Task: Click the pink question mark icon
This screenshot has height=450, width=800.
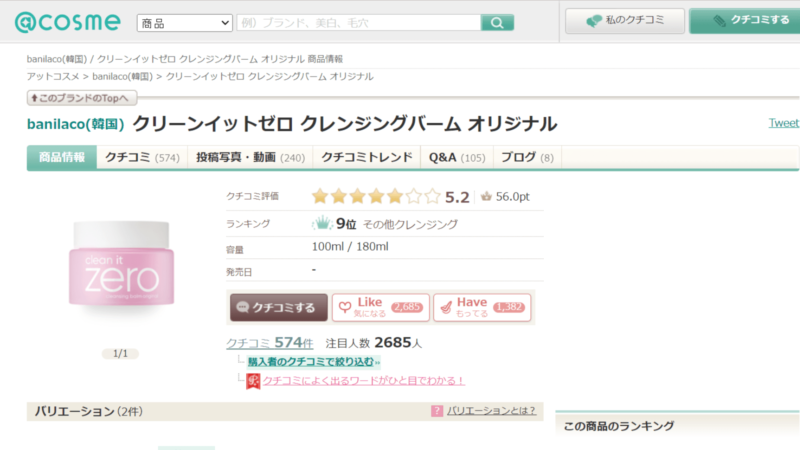Action: tap(437, 411)
